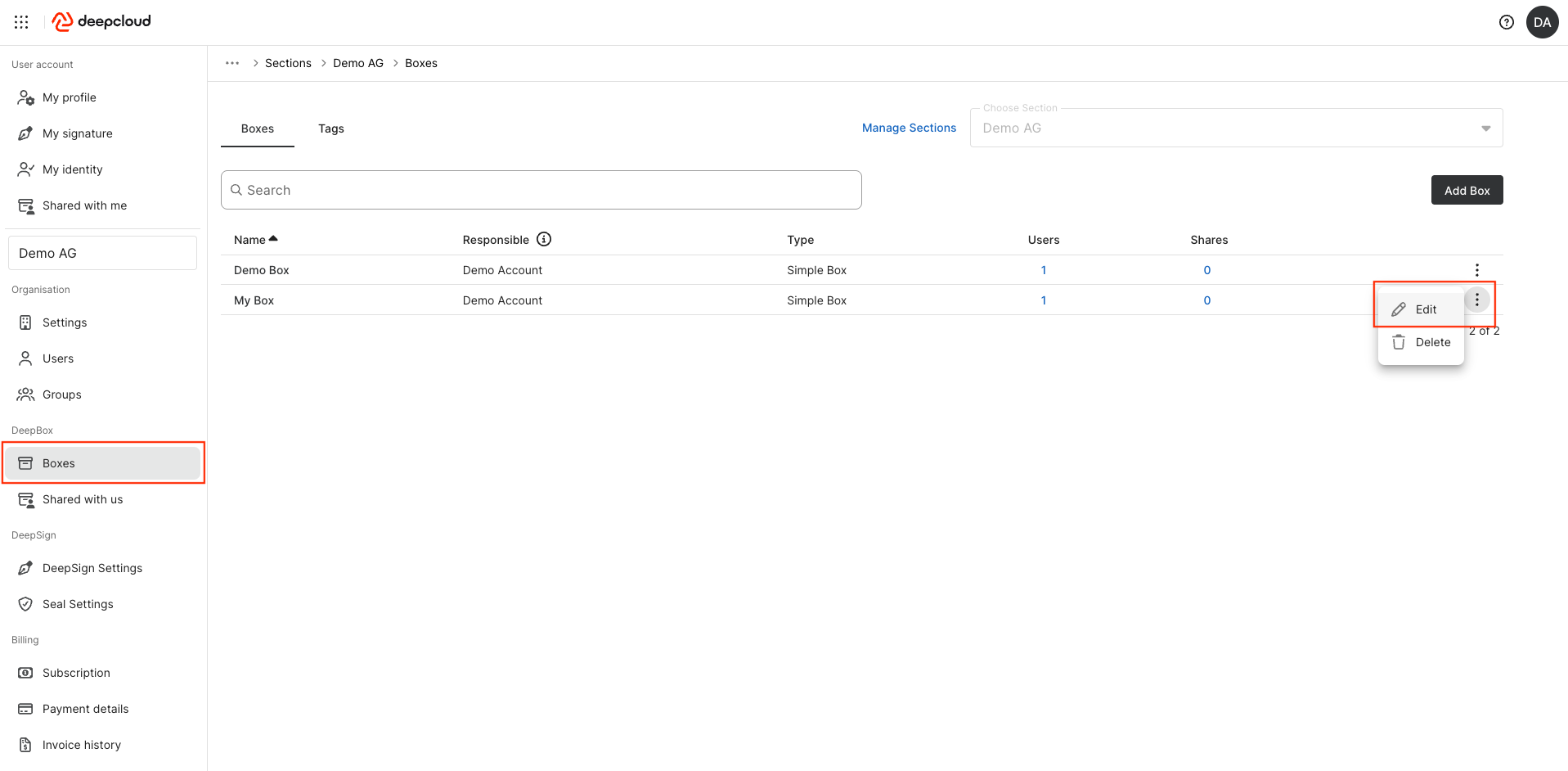Click the Responsible column info icon
The image size is (1568, 771).
pos(544,239)
